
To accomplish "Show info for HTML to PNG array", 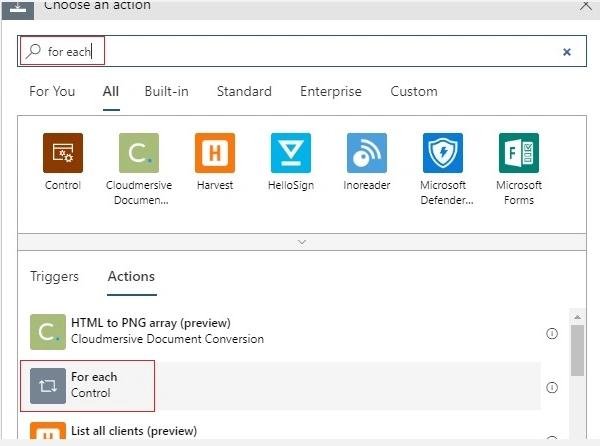I will pyautogui.click(x=552, y=334).
